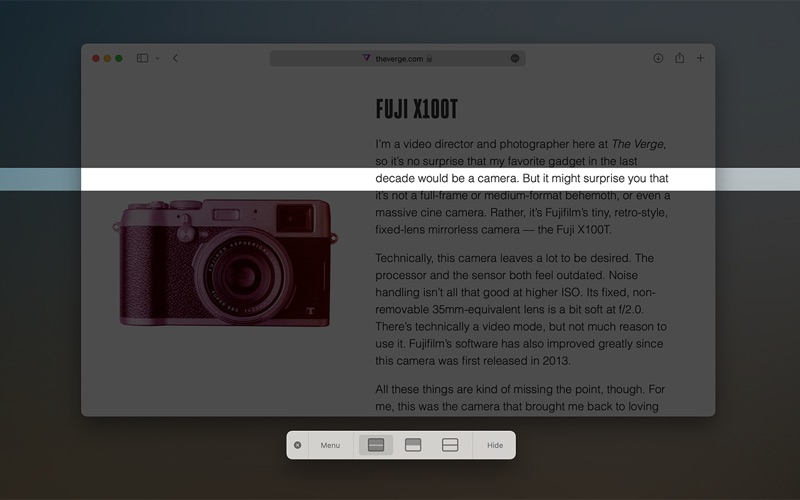The height and width of the screenshot is (500, 800).
Task: Open the Safari share menu
Action: 680,58
